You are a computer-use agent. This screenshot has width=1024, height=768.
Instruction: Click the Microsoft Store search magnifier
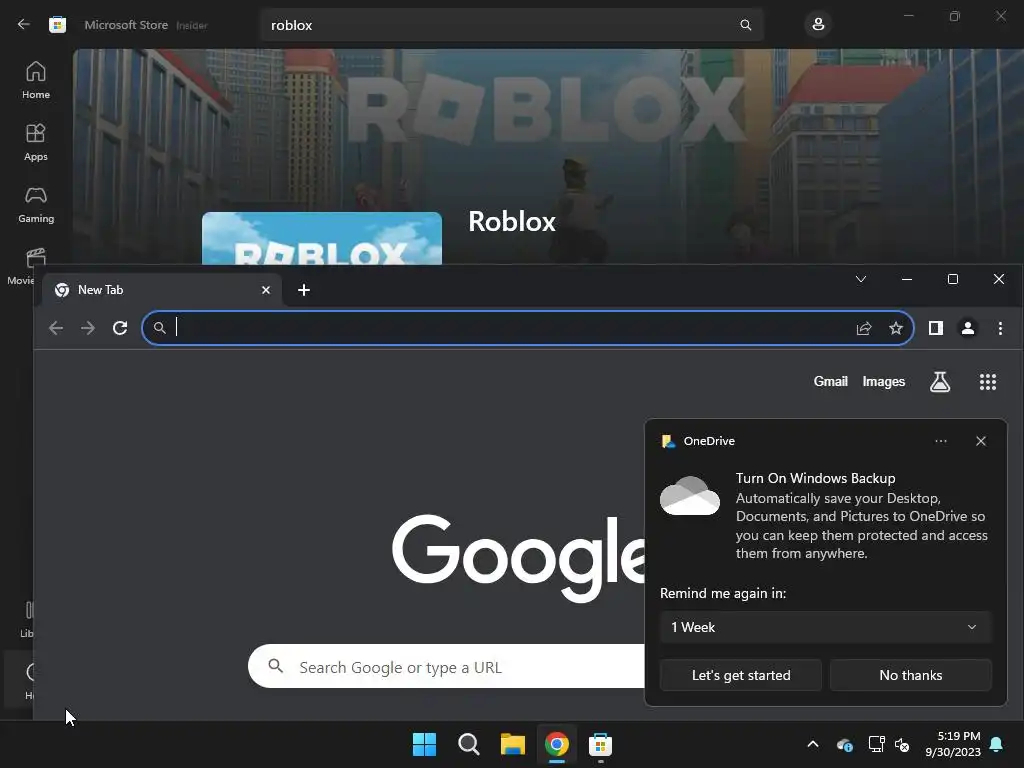click(745, 25)
